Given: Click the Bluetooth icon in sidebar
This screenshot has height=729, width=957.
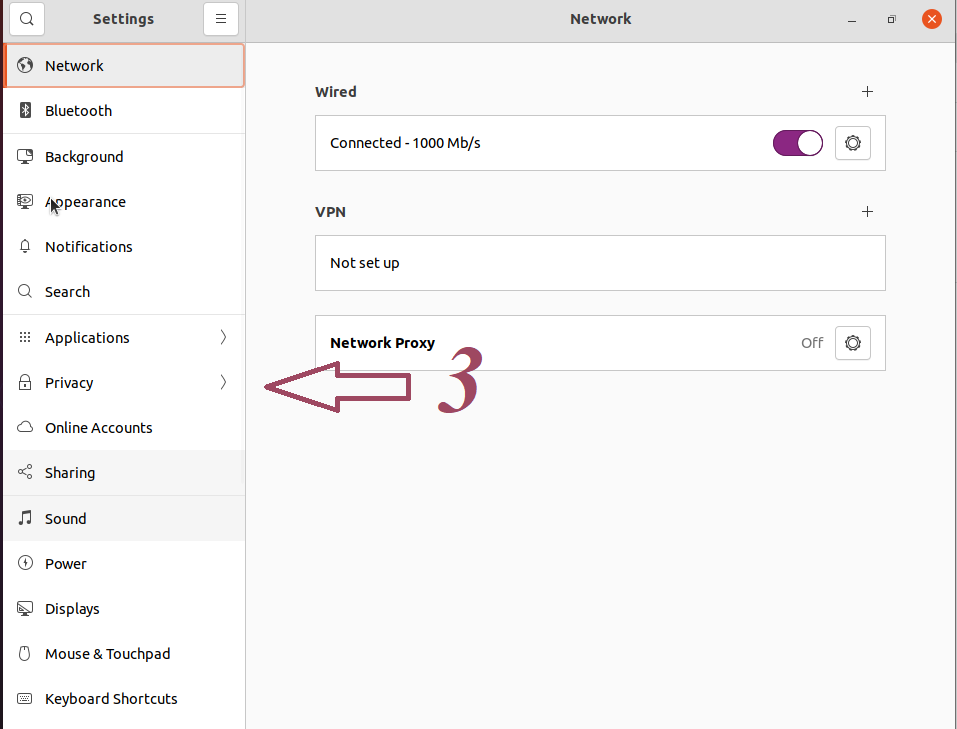Looking at the screenshot, I should click(26, 111).
